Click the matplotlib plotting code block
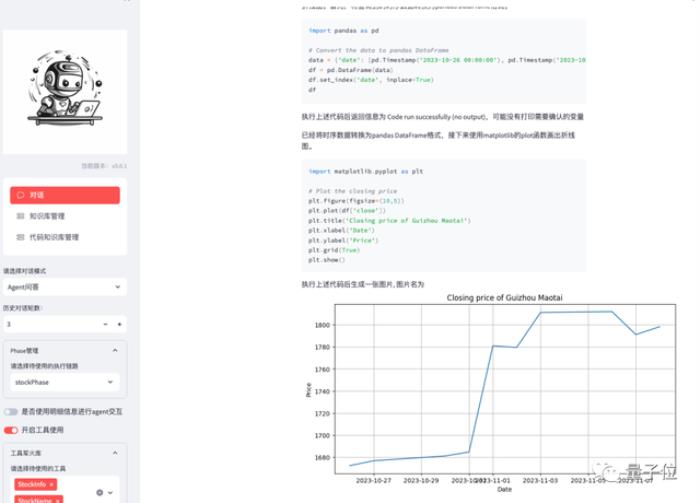This screenshot has height=503, width=700. (x=444, y=216)
